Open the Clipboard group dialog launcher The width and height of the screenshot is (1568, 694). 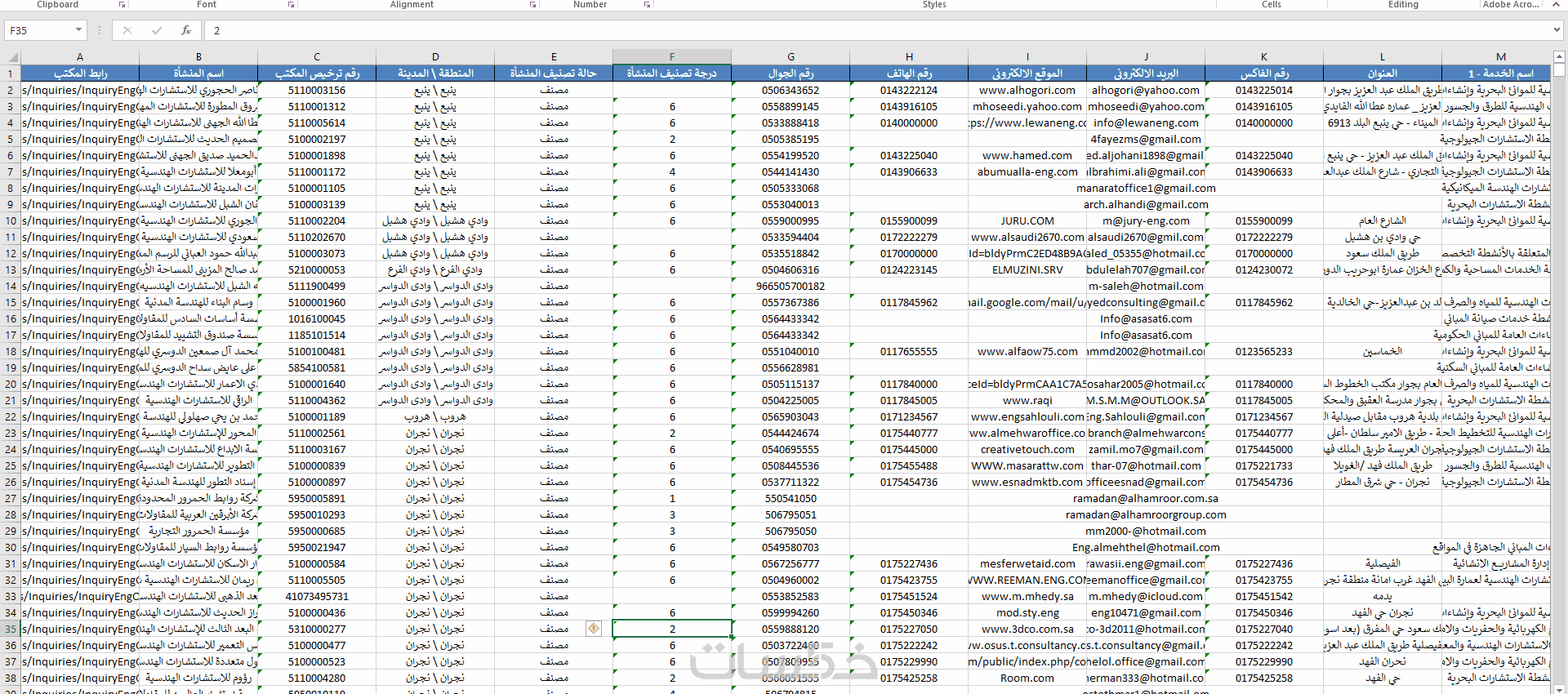pos(122,5)
